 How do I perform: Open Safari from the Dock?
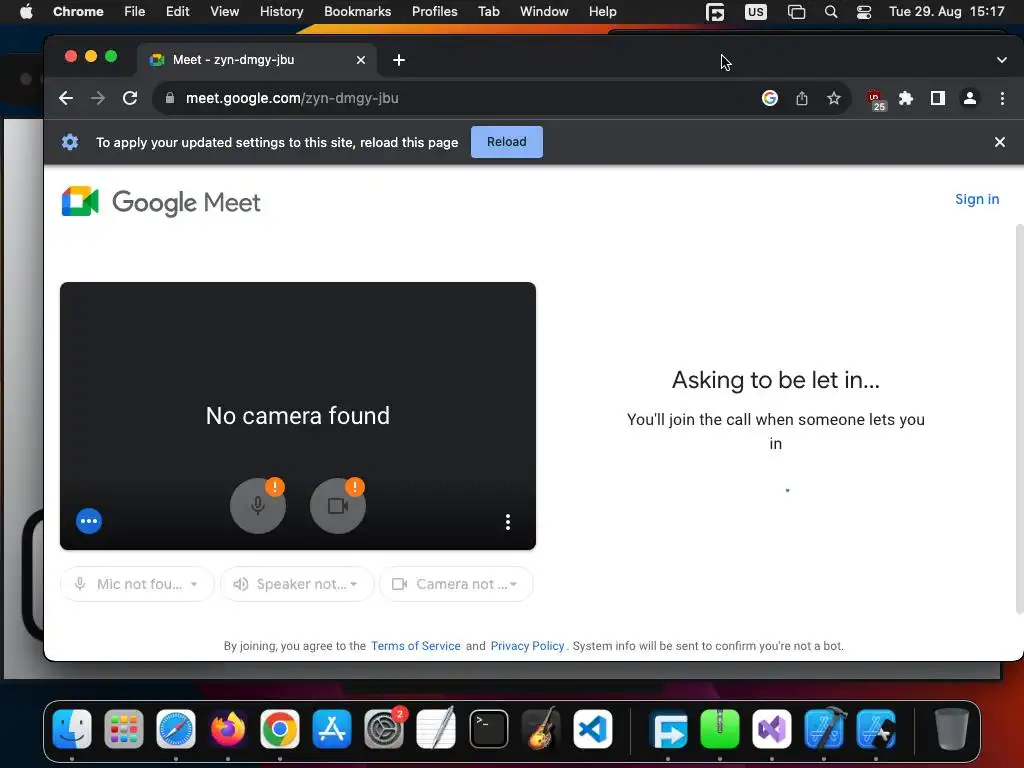click(x=176, y=729)
